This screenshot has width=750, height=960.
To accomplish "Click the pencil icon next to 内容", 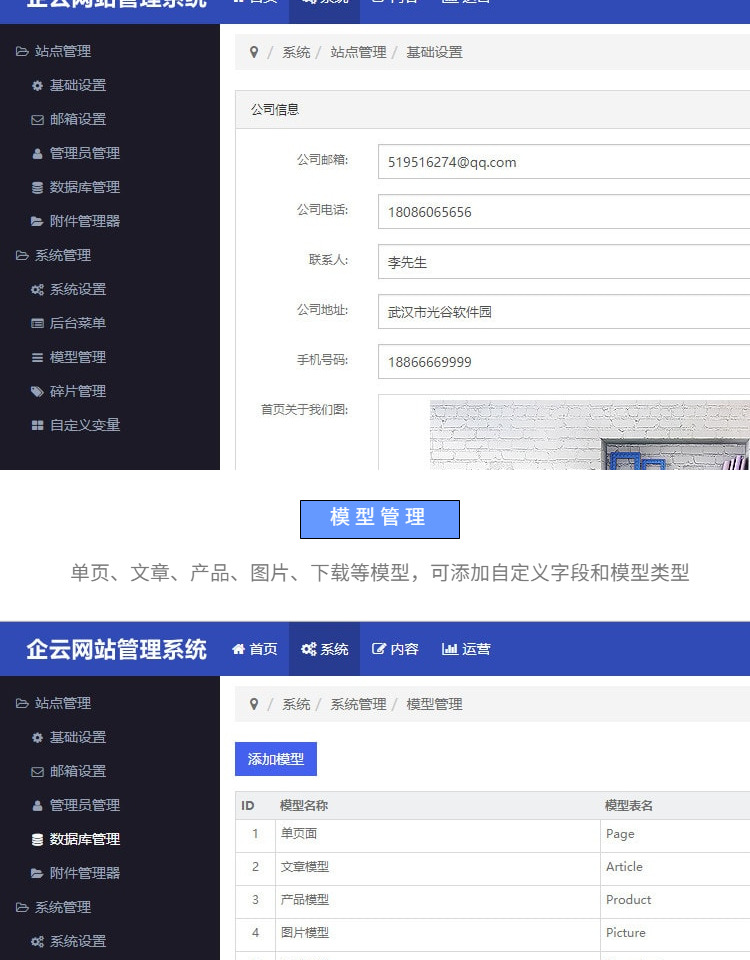I will [x=379, y=649].
